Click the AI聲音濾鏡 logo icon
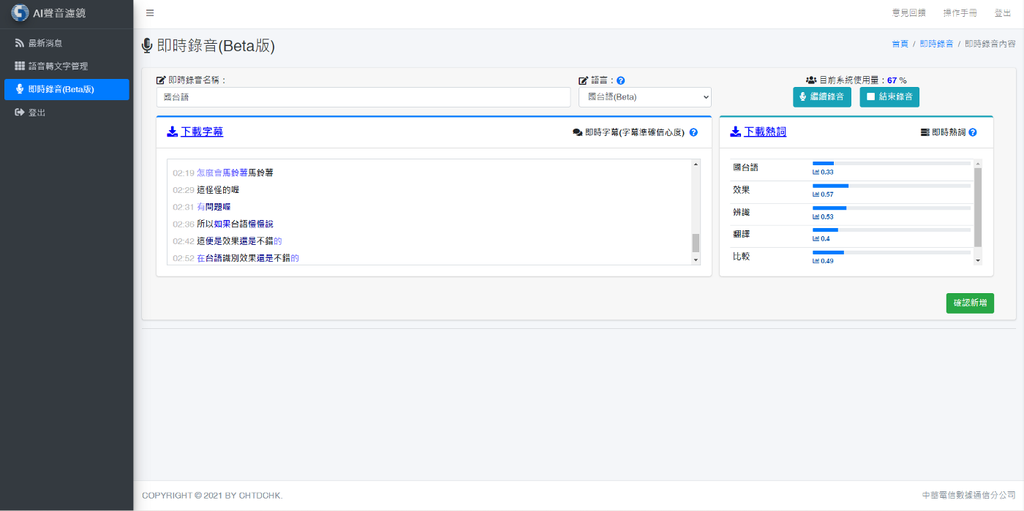The width and height of the screenshot is (1024, 511). coord(20,13)
